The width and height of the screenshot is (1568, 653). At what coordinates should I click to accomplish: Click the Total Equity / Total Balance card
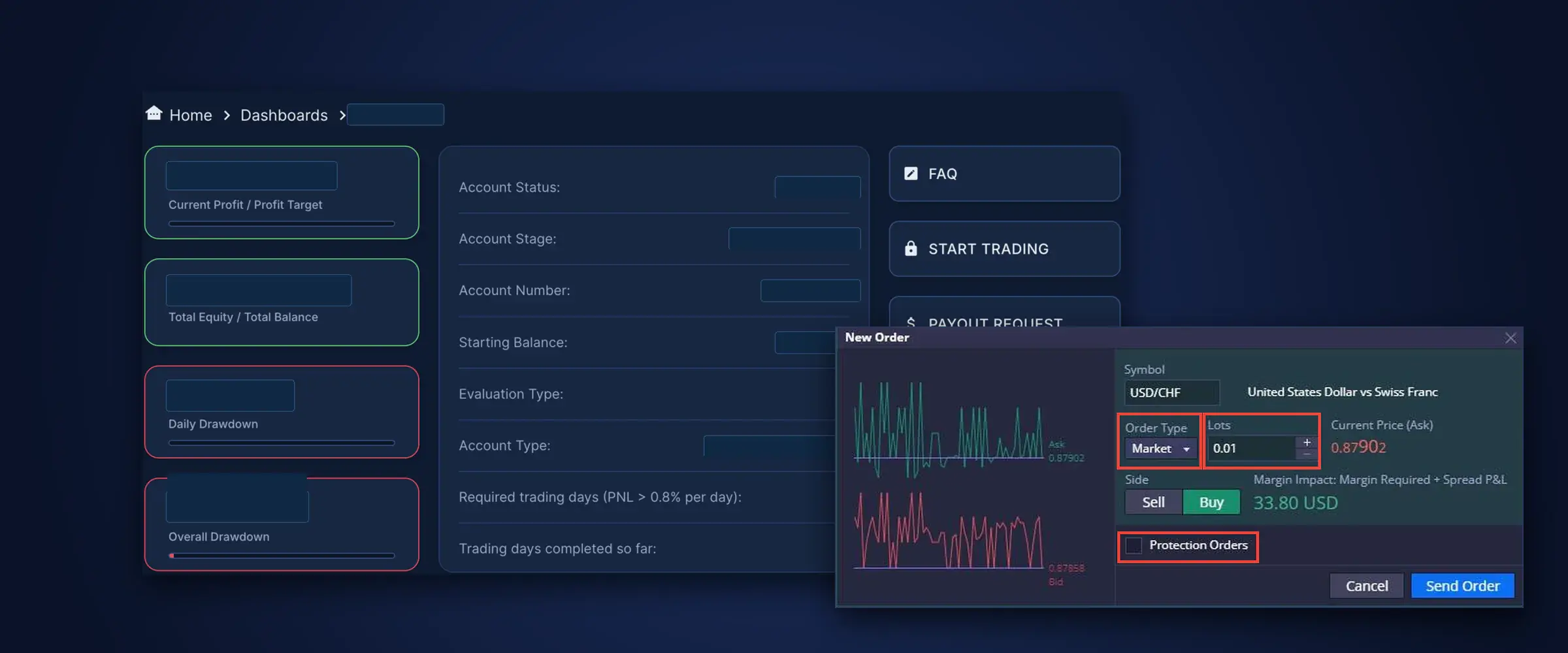(x=282, y=302)
